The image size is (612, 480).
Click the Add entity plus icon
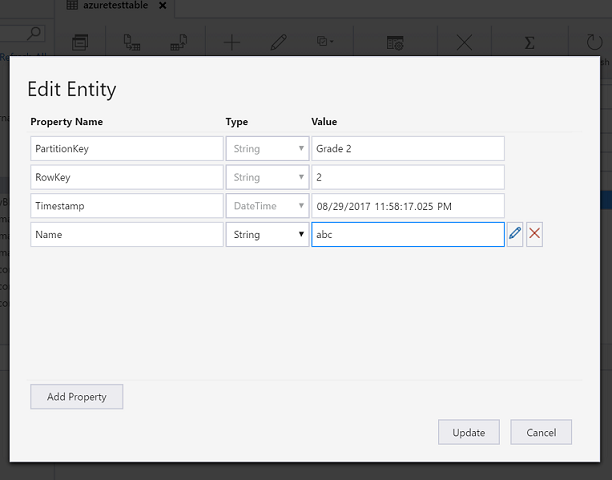[232, 43]
